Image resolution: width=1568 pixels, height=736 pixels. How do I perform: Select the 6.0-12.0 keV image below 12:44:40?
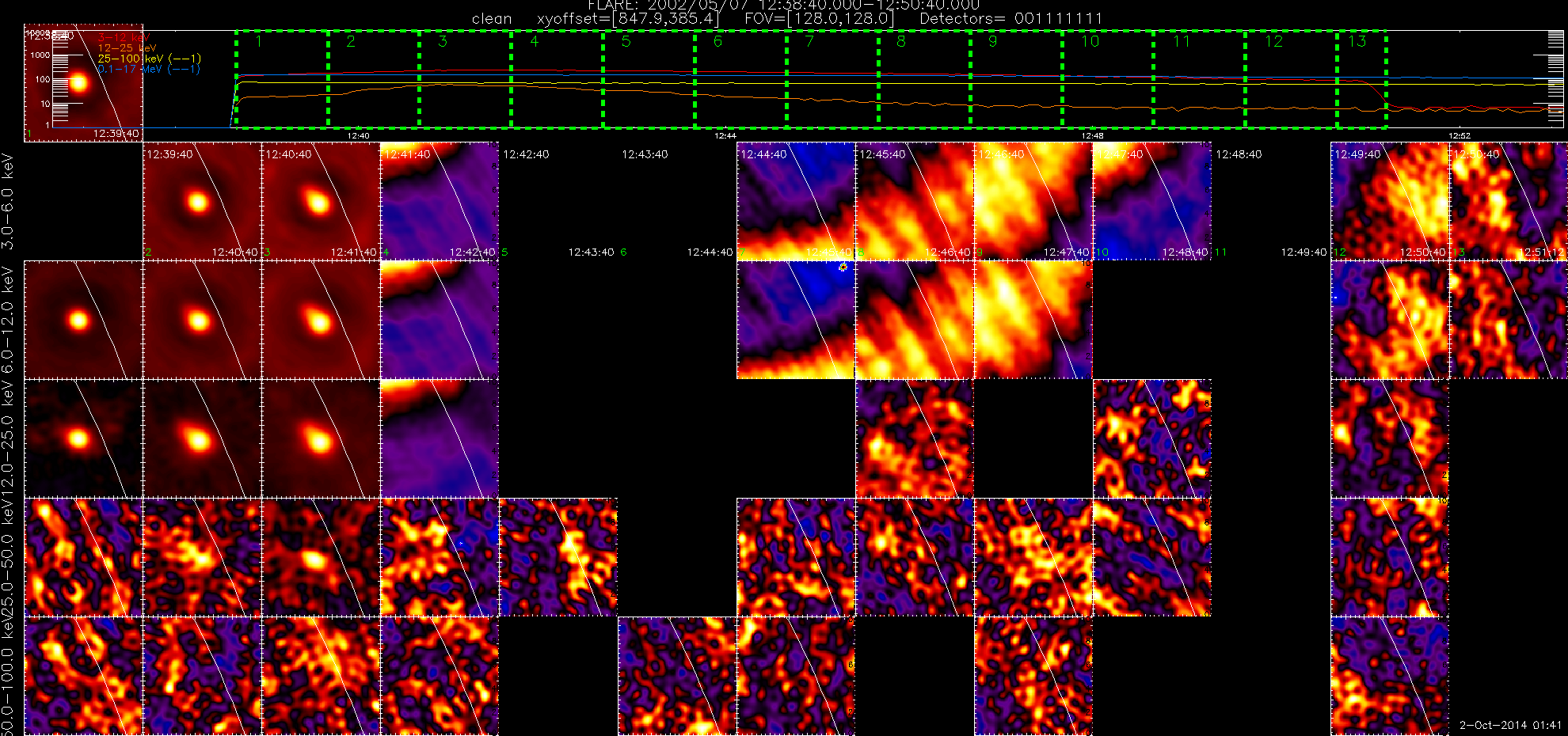[796, 320]
